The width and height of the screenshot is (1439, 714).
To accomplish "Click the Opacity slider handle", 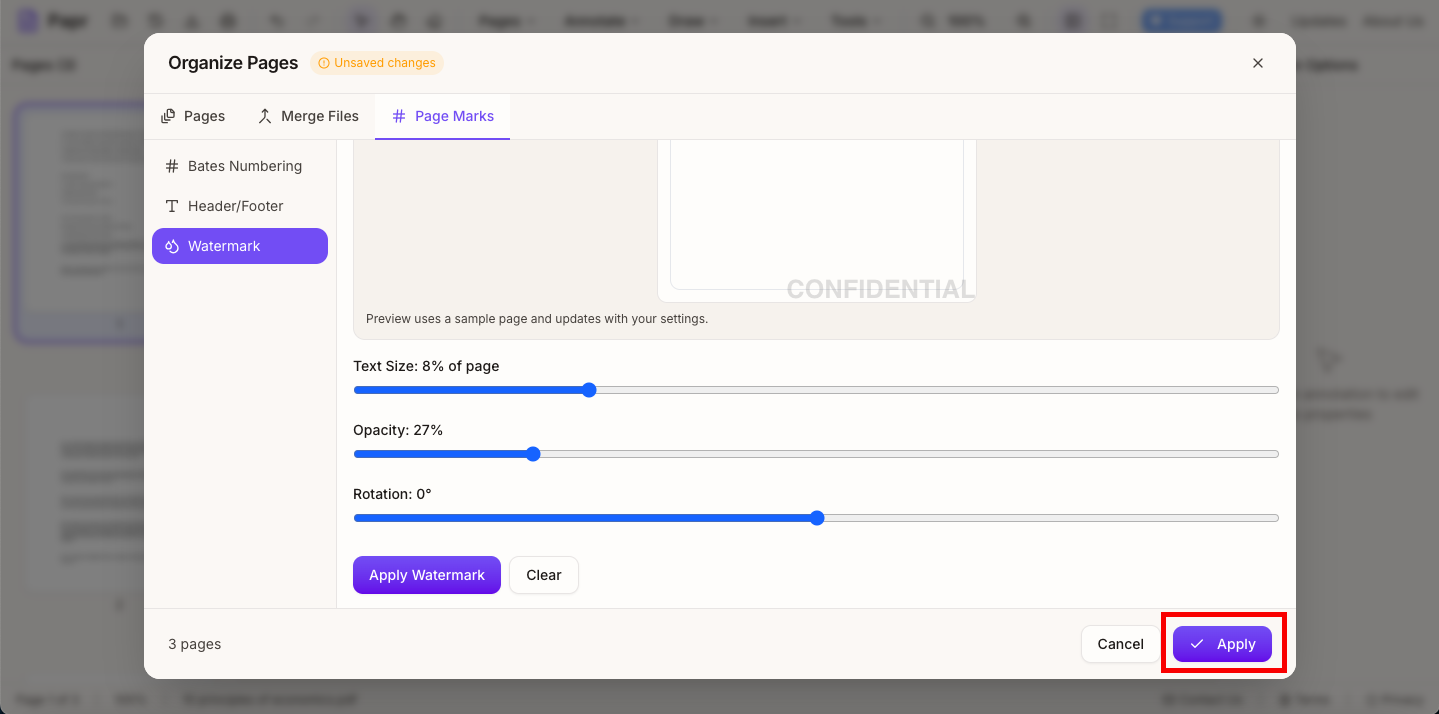I will click(x=532, y=453).
